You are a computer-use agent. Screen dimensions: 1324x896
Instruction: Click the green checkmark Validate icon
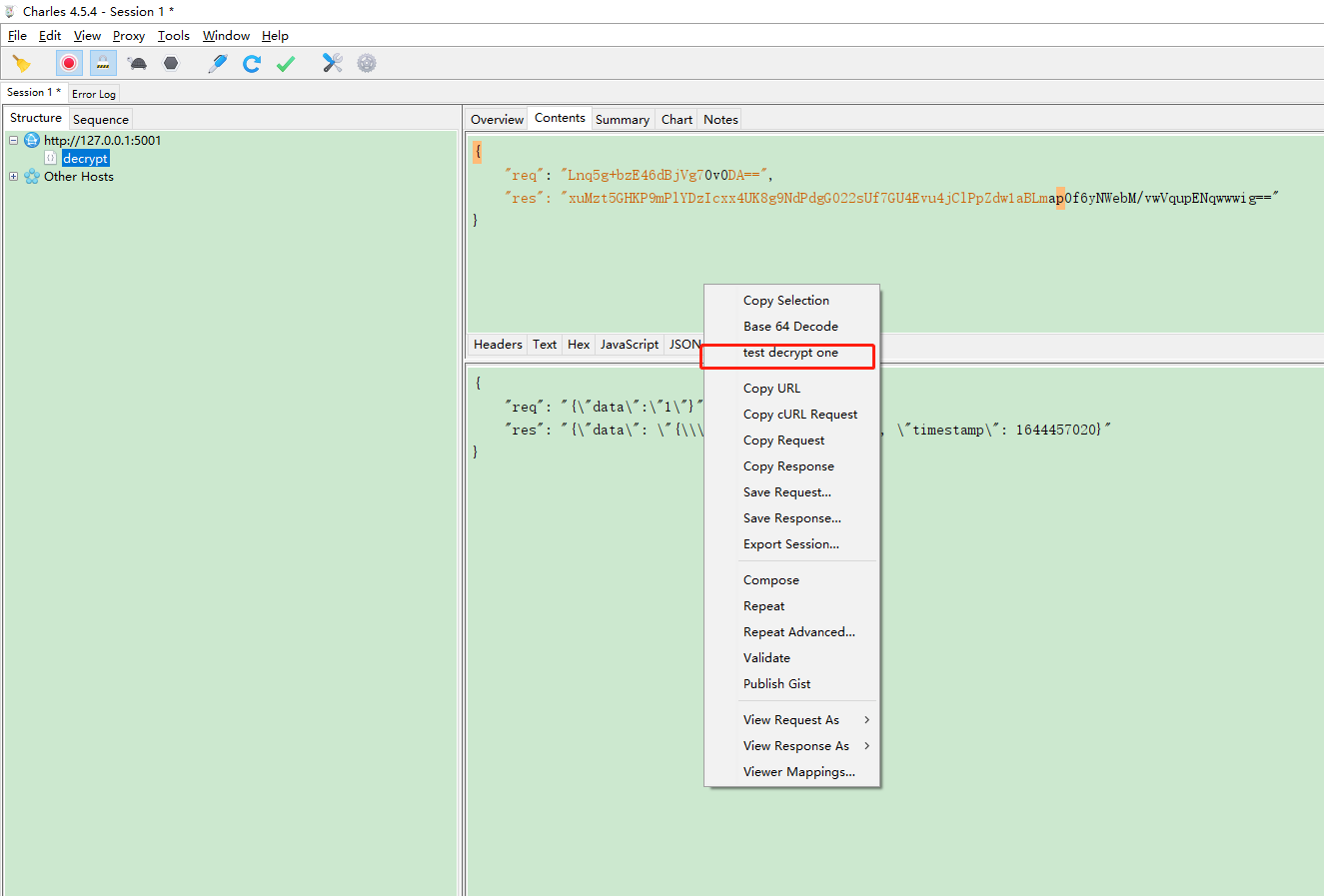coord(286,64)
